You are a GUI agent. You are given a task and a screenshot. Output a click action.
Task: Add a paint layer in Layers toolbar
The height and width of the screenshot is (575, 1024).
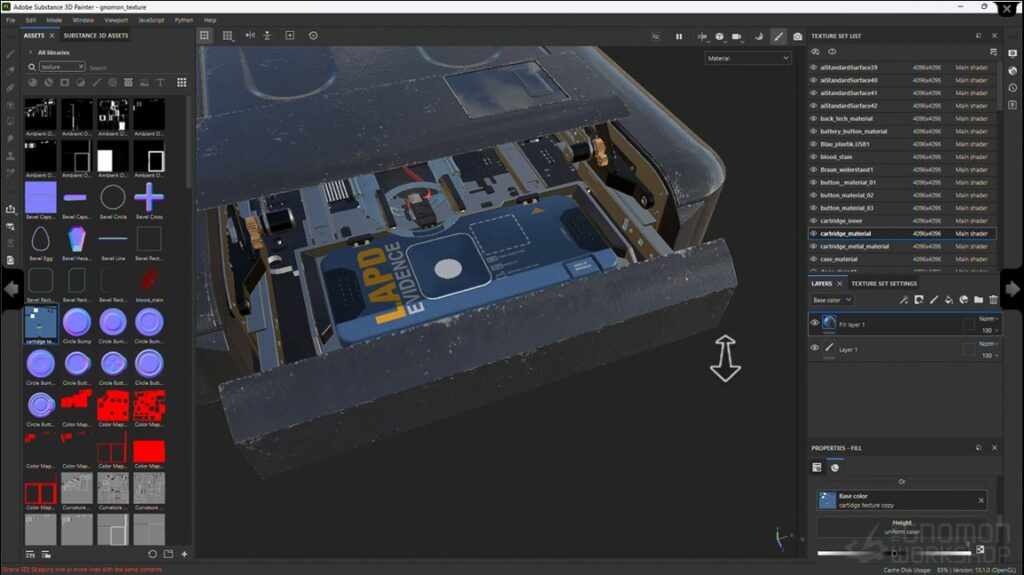tap(934, 300)
